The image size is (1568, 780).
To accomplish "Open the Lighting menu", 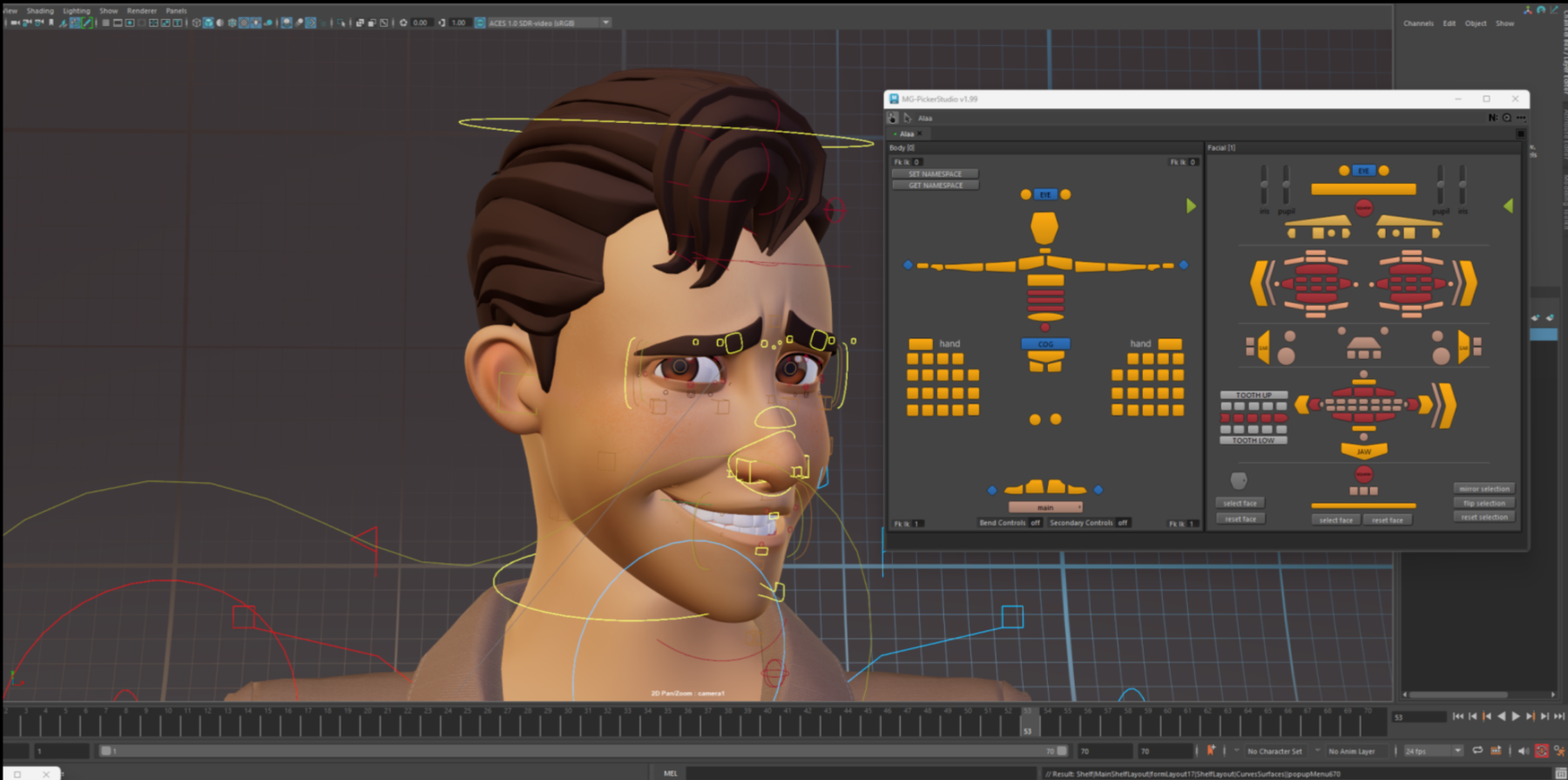I will (x=77, y=11).
